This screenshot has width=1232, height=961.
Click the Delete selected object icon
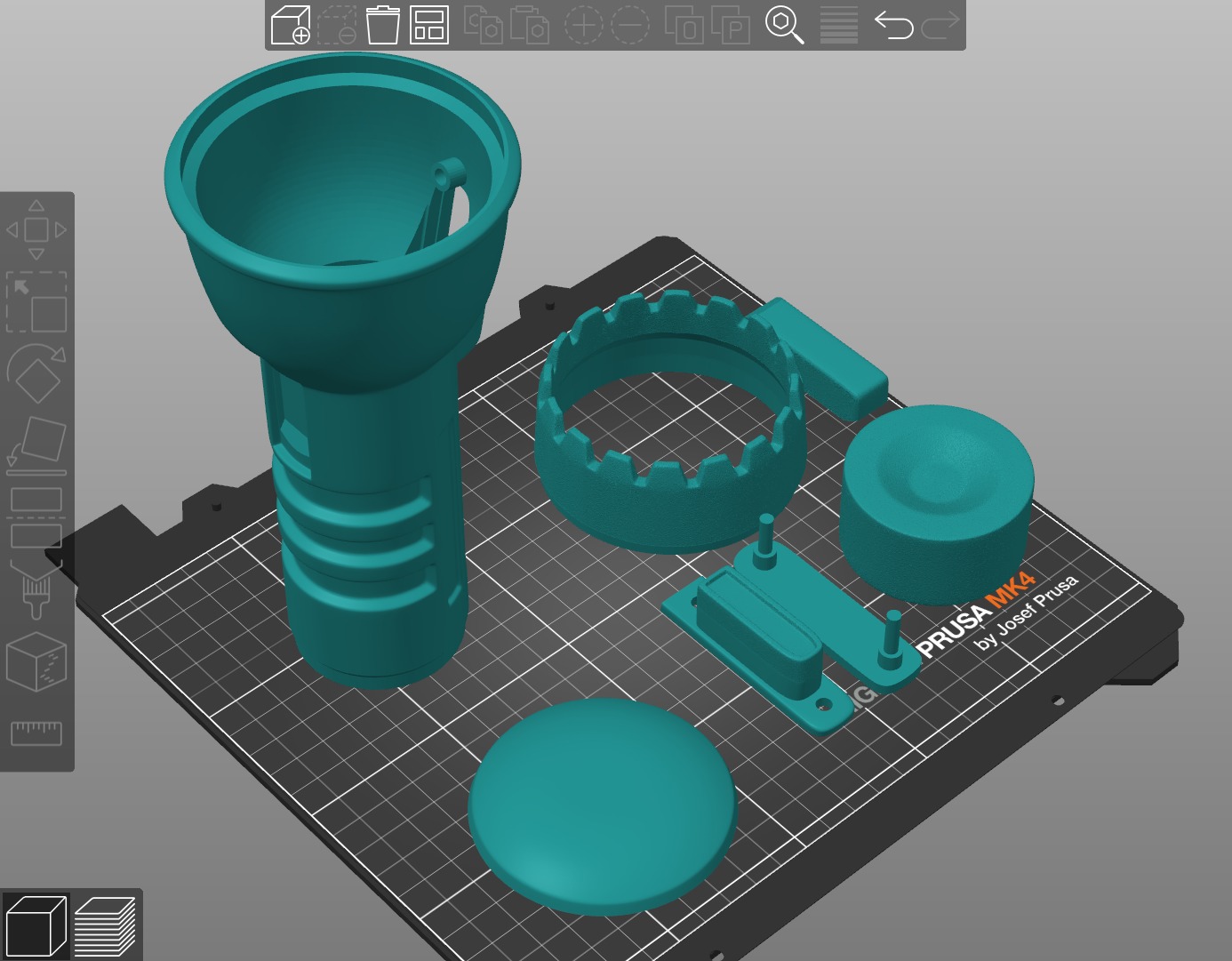click(336, 25)
